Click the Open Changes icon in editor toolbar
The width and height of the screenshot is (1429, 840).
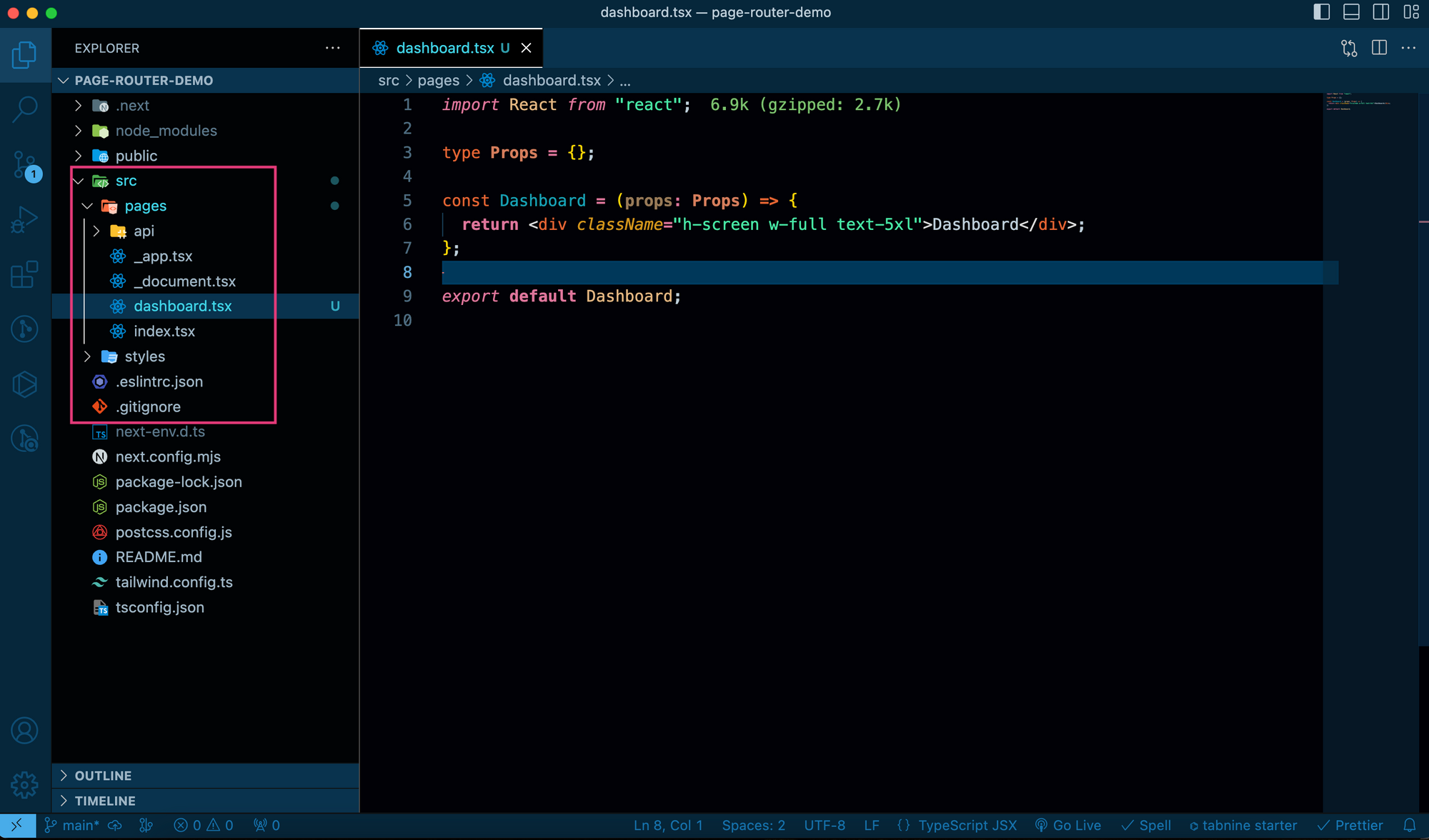(x=1349, y=48)
